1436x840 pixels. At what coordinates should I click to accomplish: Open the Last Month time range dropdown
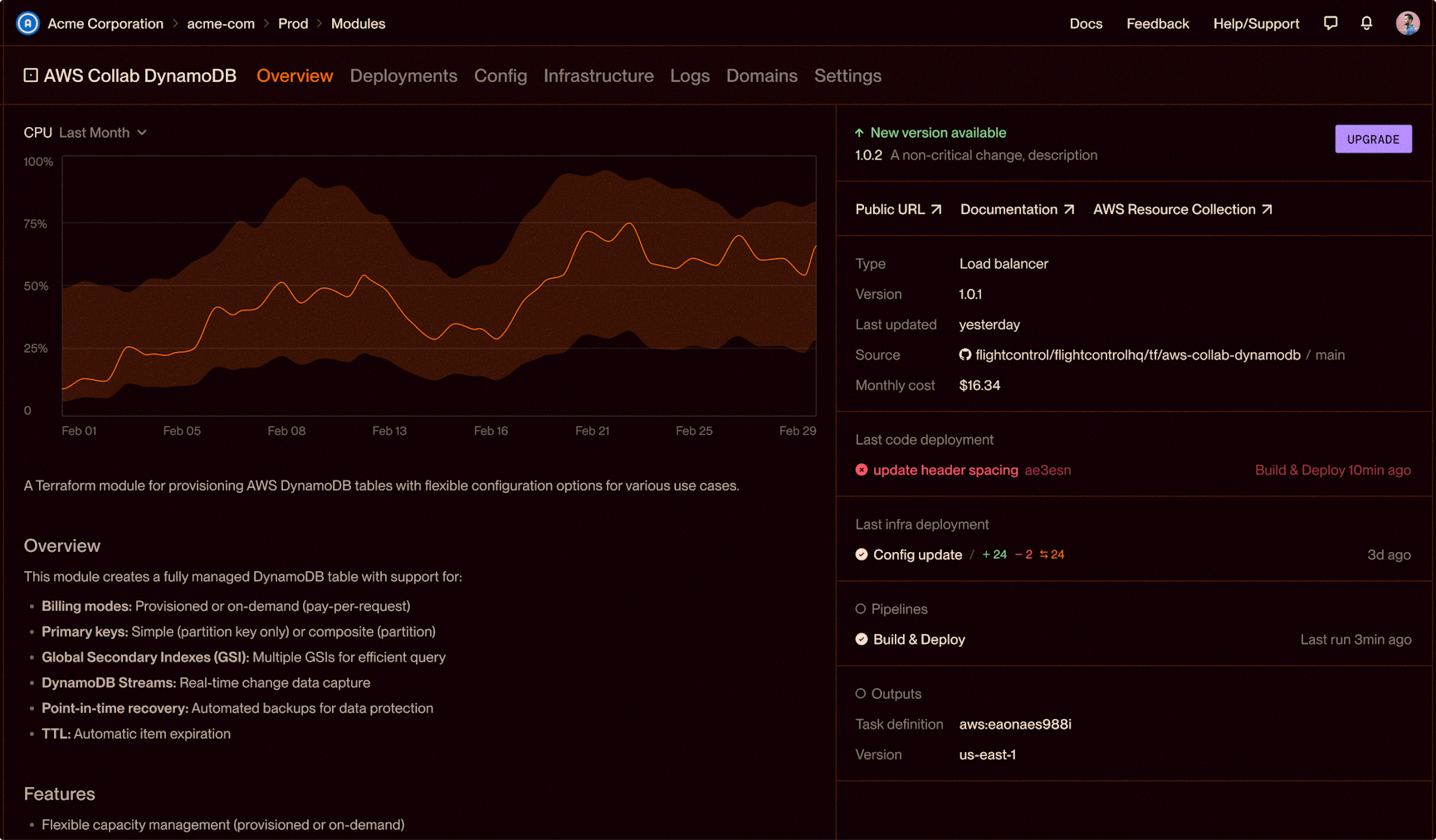tap(103, 133)
